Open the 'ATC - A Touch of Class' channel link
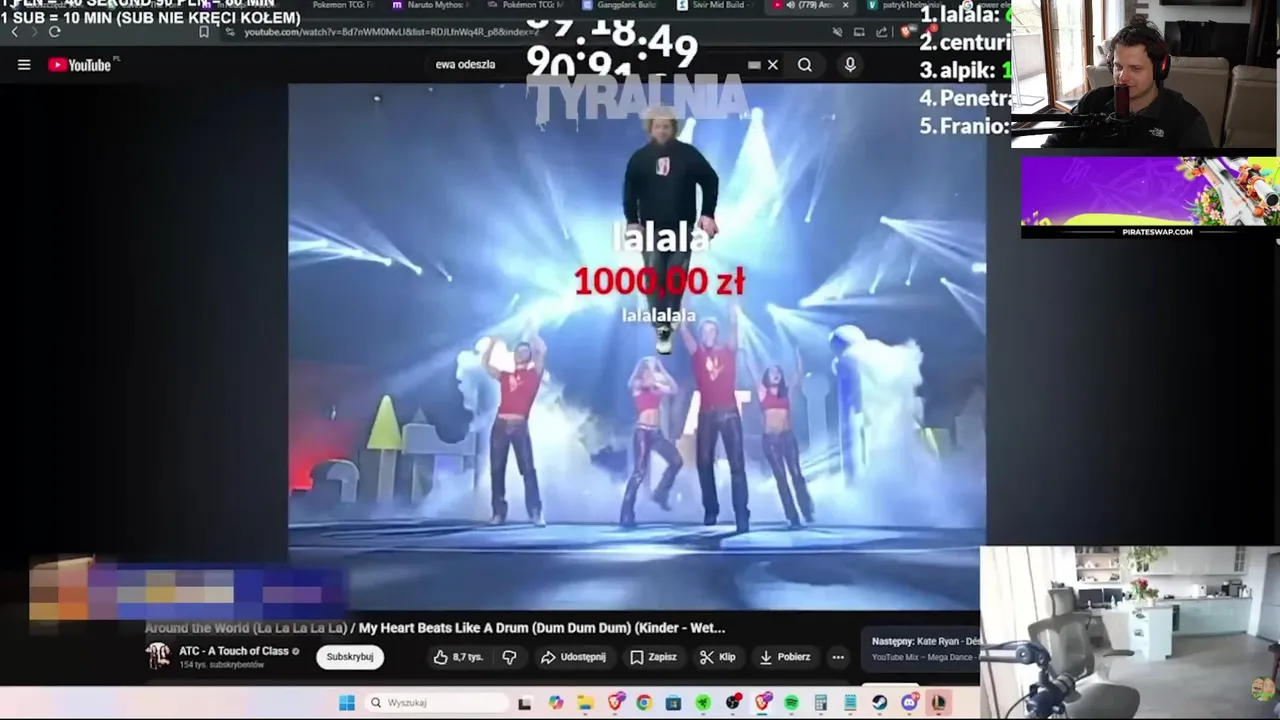Image resolution: width=1280 pixels, height=720 pixels. click(234, 651)
